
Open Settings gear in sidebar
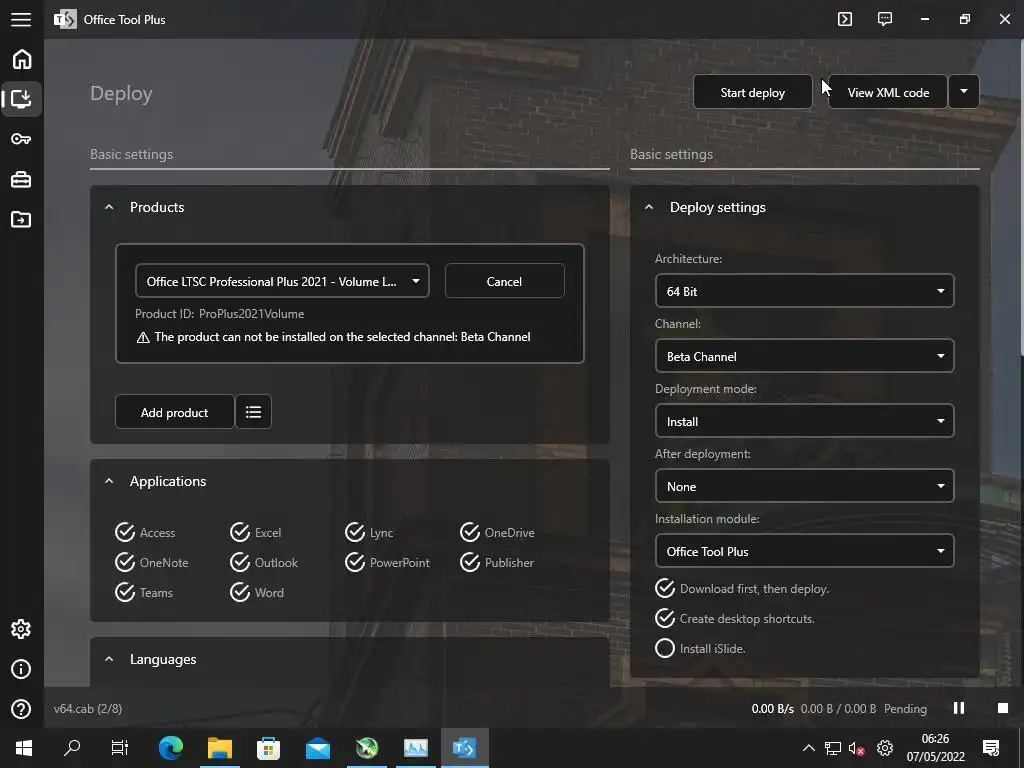(x=22, y=629)
